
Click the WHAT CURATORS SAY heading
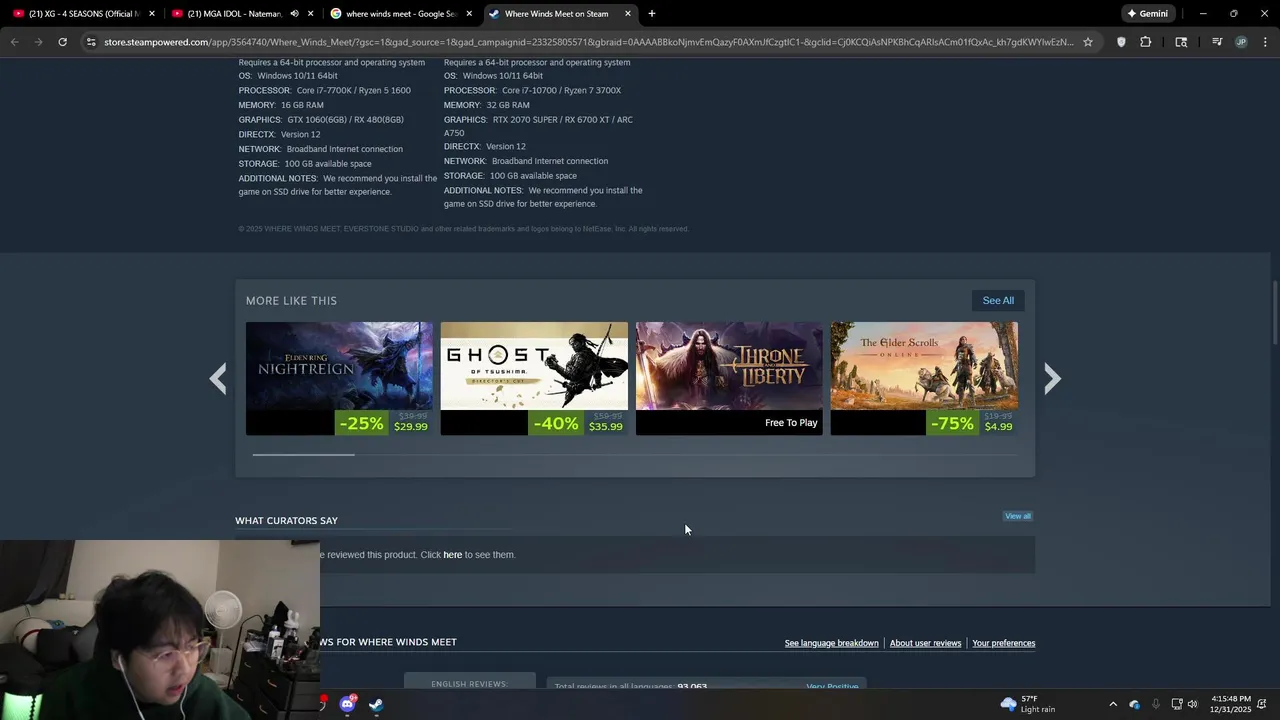click(286, 521)
